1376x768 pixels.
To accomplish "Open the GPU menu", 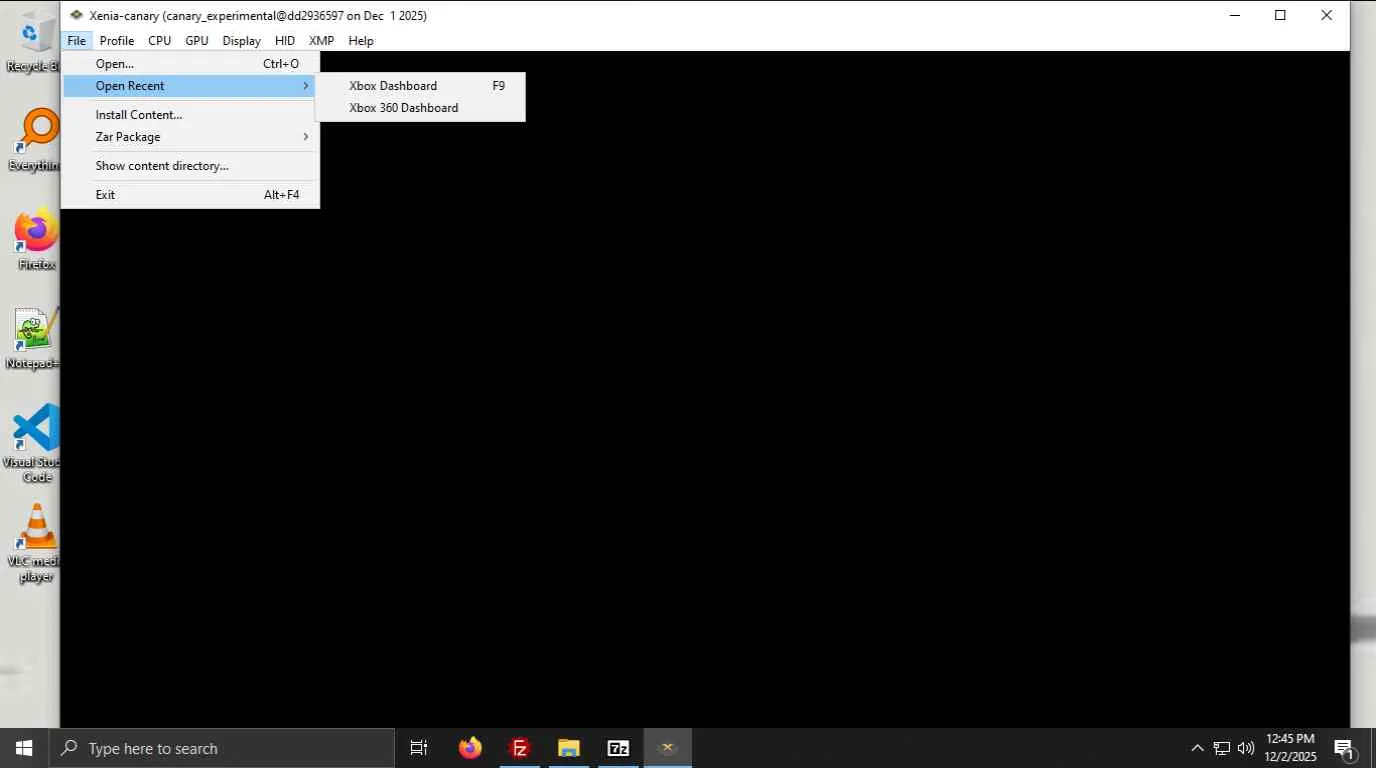I will coord(197,41).
